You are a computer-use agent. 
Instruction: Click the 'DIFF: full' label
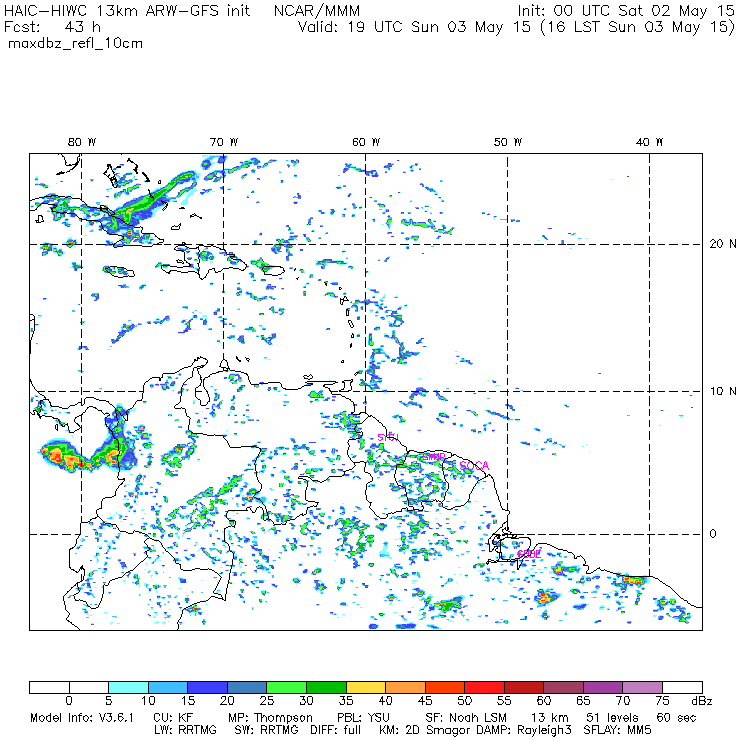[336, 730]
